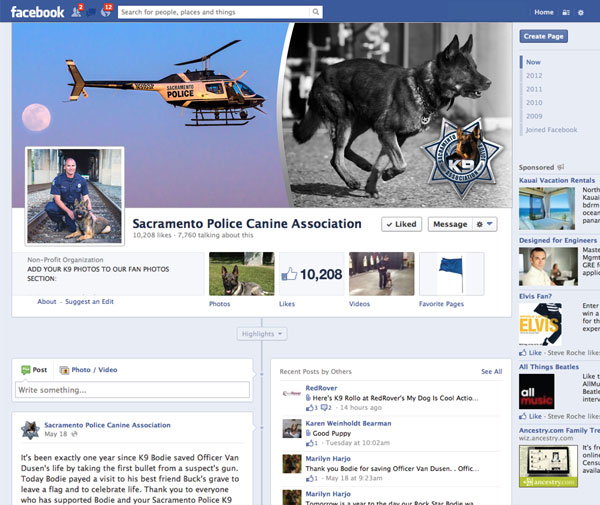Jump to 2009 in timeline
This screenshot has width=600, height=505.
(x=534, y=116)
